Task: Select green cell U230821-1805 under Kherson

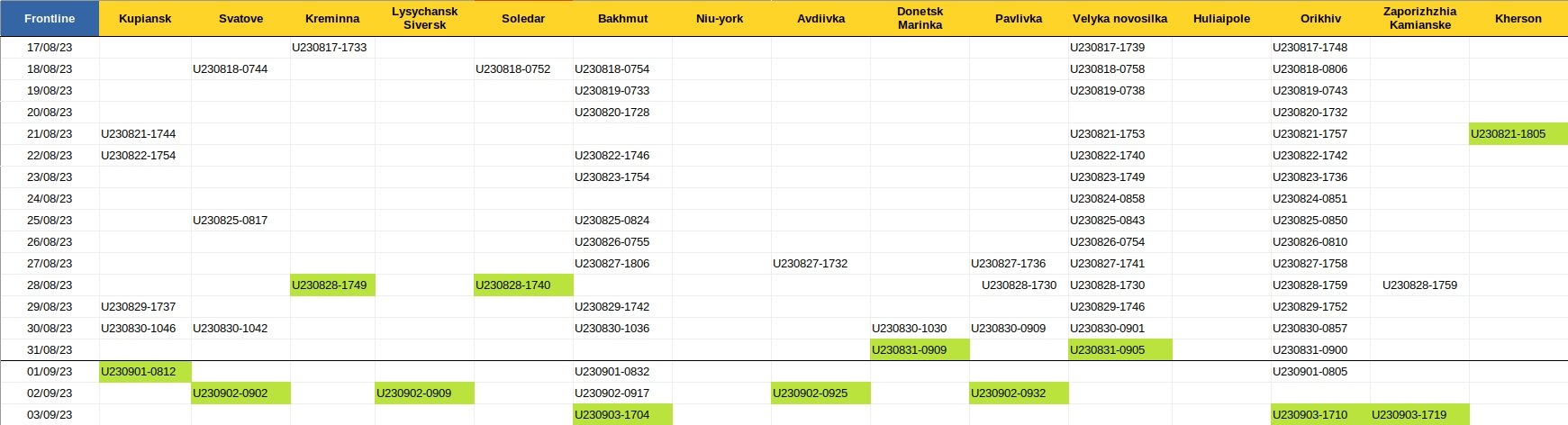Action: point(1518,134)
